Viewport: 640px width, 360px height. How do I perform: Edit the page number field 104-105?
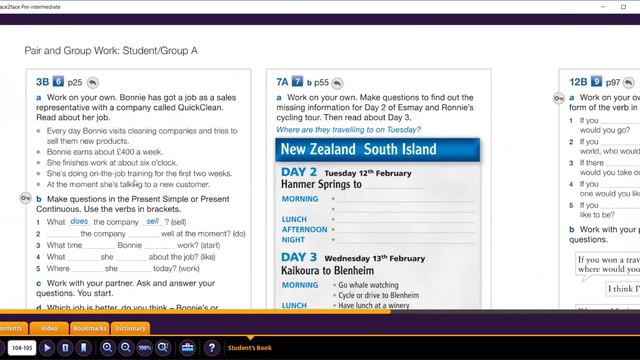point(22,348)
